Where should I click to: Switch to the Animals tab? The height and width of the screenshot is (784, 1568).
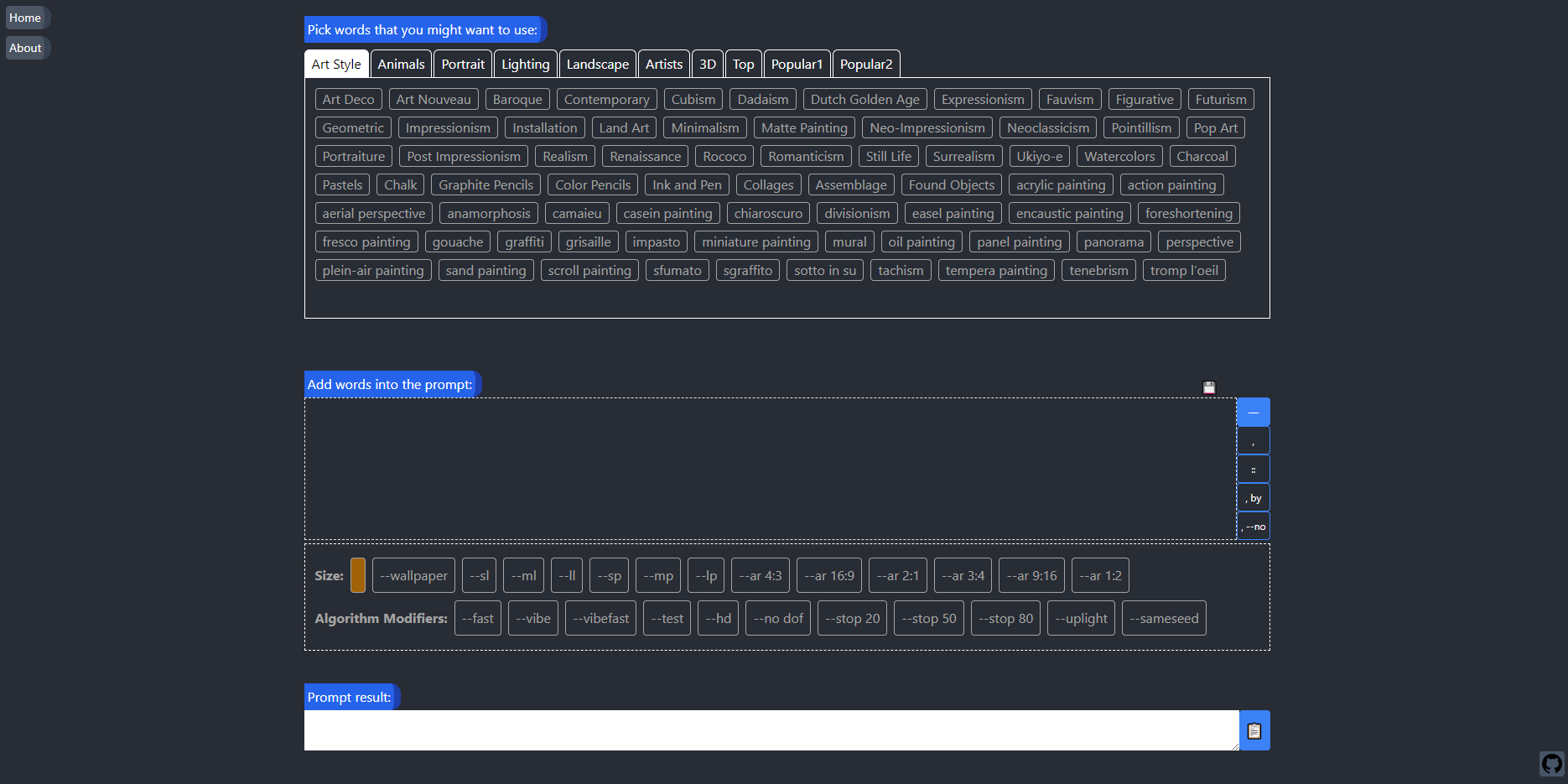[401, 64]
